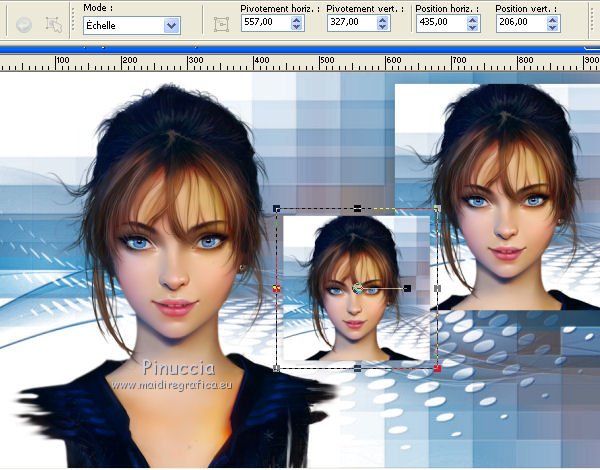Decrease the Pivotement vert. value with down arrow

click(x=383, y=27)
